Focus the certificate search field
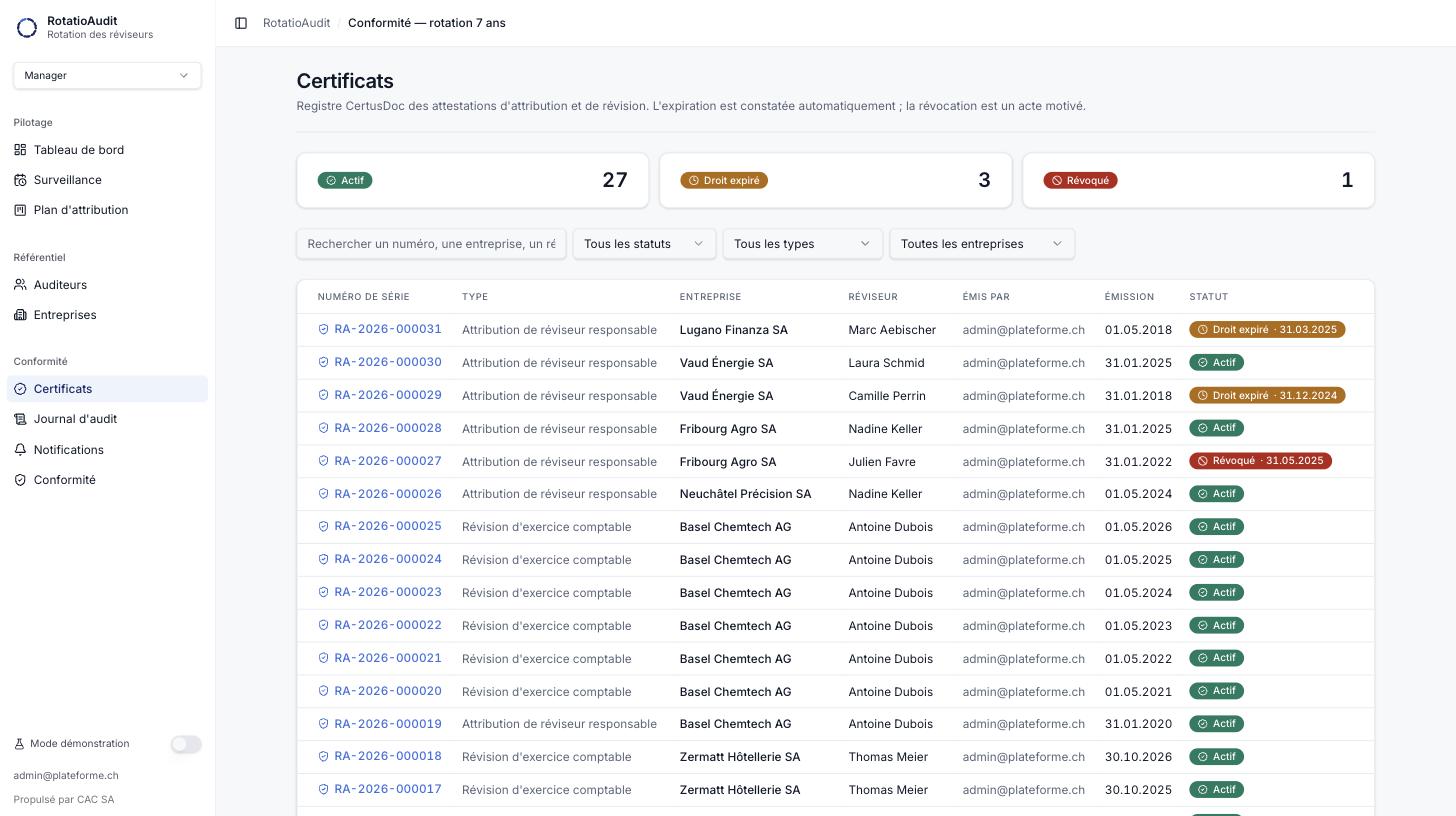The width and height of the screenshot is (1456, 816). click(x=431, y=244)
